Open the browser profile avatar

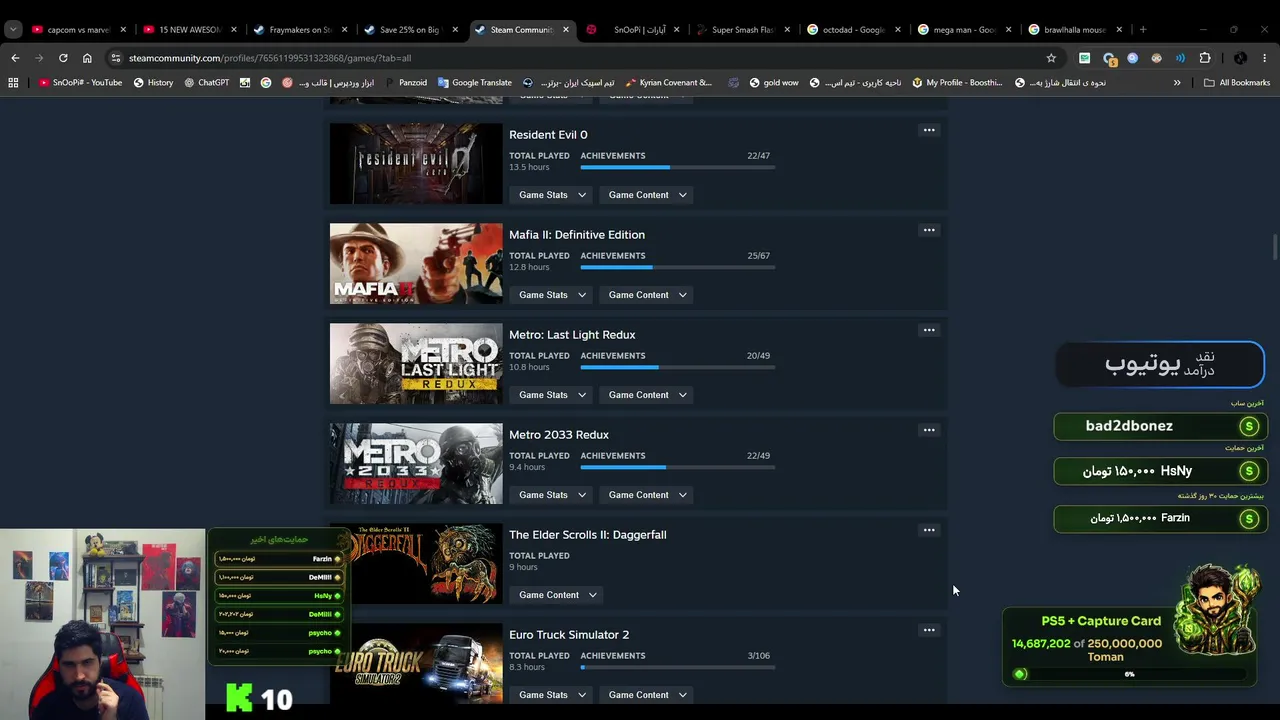tap(1240, 58)
